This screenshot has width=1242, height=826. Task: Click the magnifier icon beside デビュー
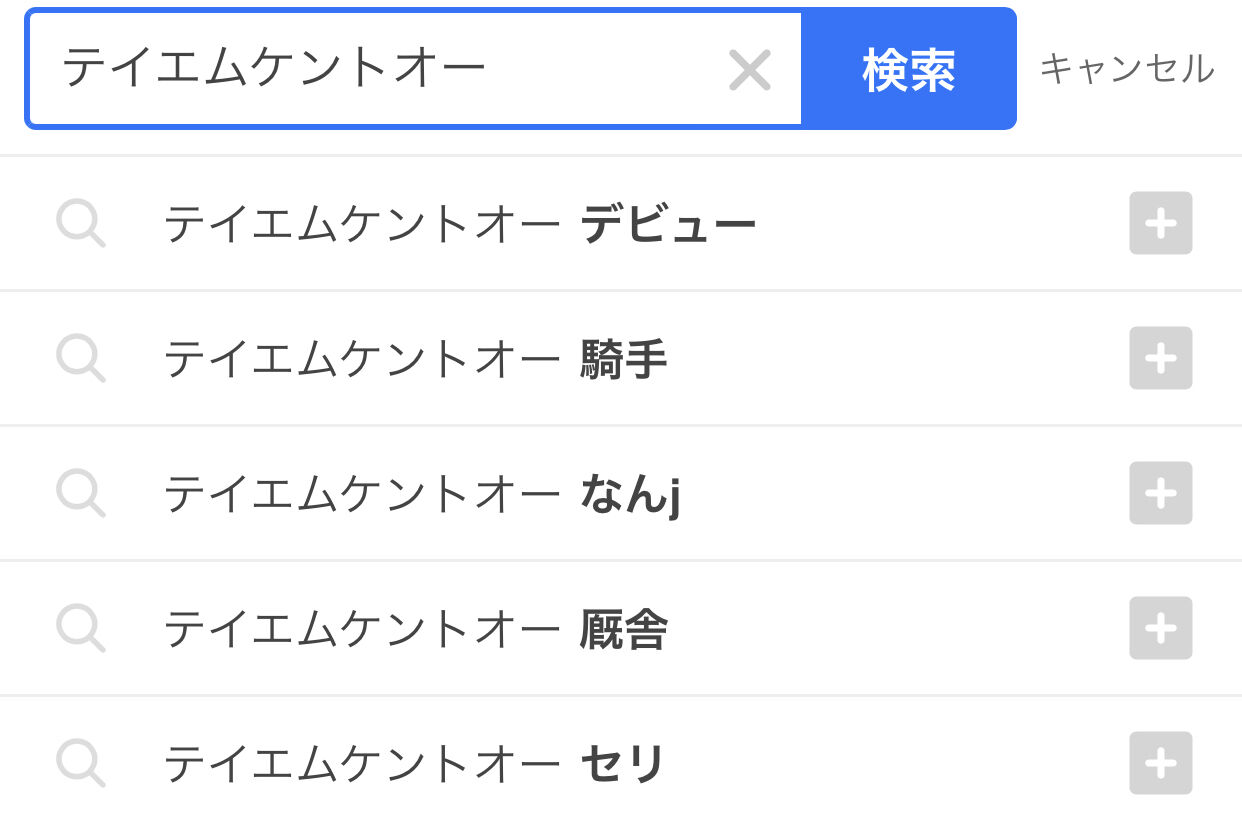click(80, 223)
